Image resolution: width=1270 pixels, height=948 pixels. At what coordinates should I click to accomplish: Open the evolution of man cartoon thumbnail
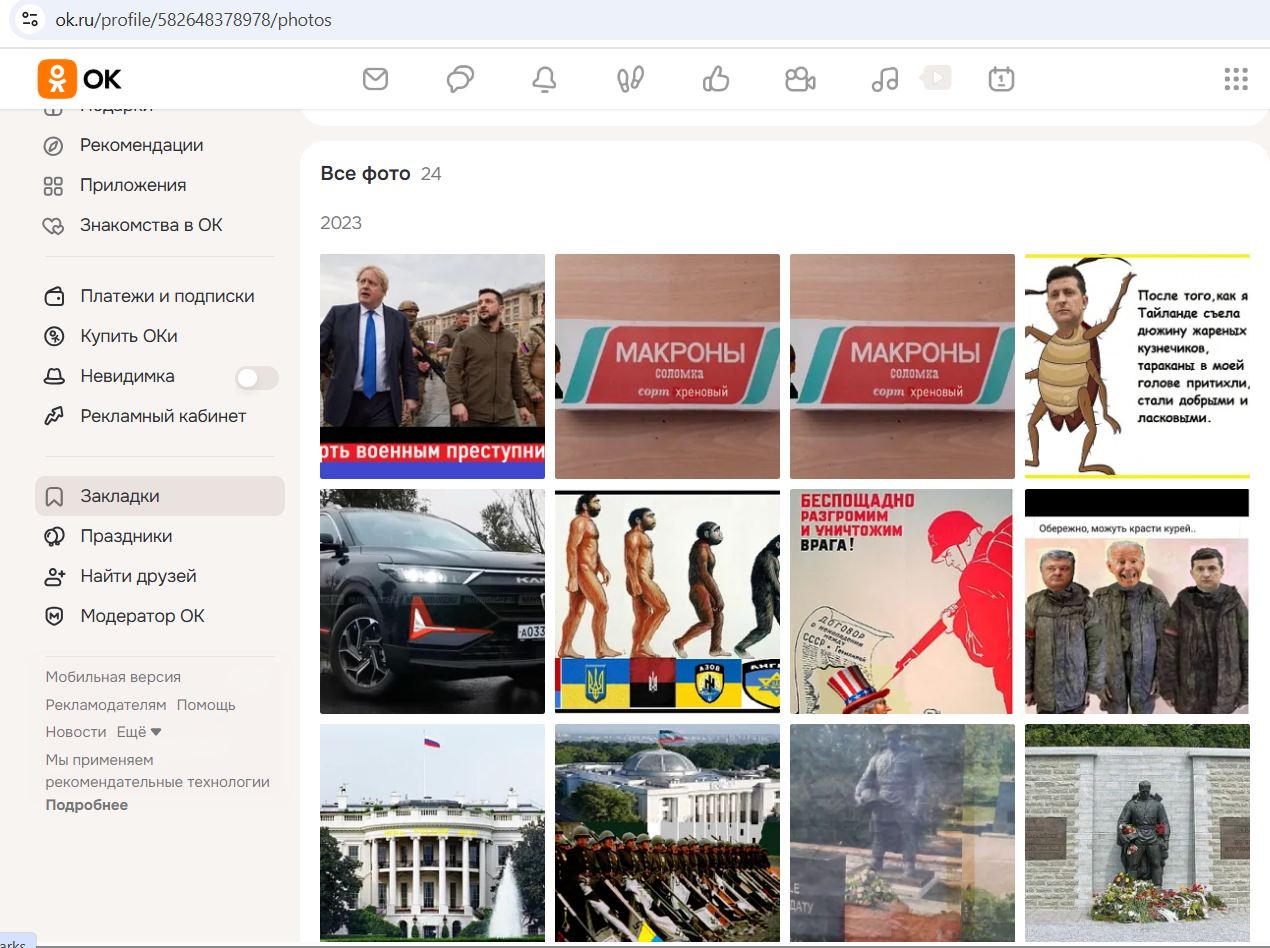(x=667, y=601)
